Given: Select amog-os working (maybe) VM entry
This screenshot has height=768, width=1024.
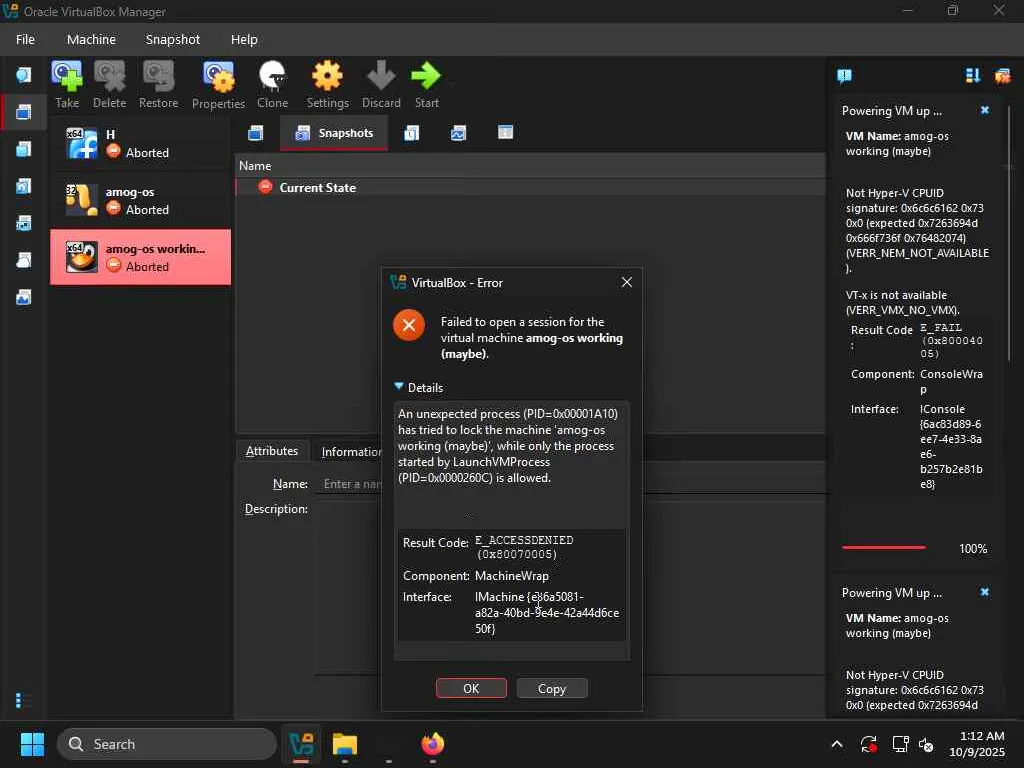Looking at the screenshot, I should pyautogui.click(x=140, y=257).
